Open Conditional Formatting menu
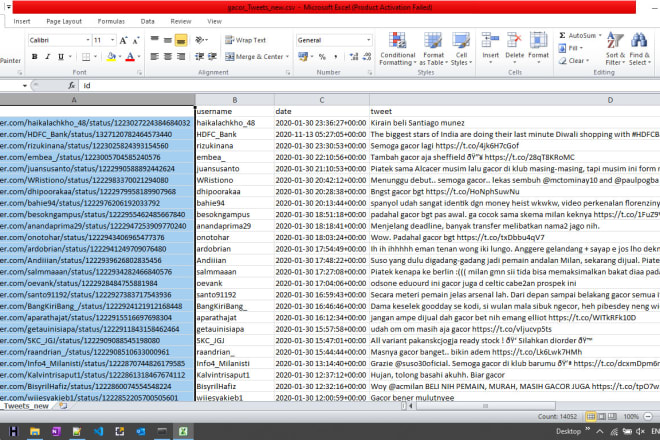The height and width of the screenshot is (440, 660). pos(397,48)
